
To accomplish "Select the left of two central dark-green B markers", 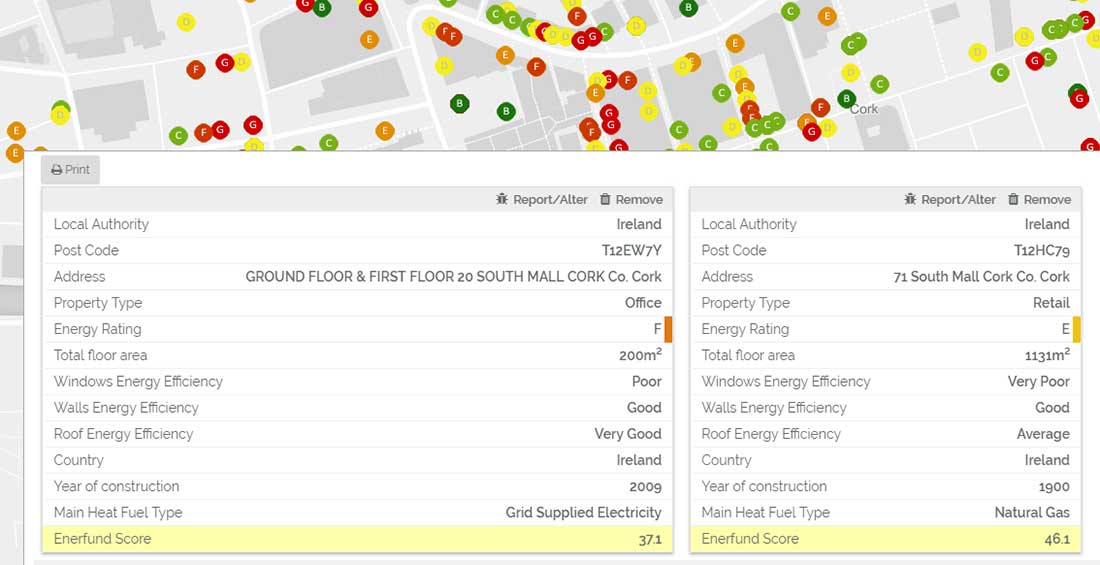I will coord(460,103).
